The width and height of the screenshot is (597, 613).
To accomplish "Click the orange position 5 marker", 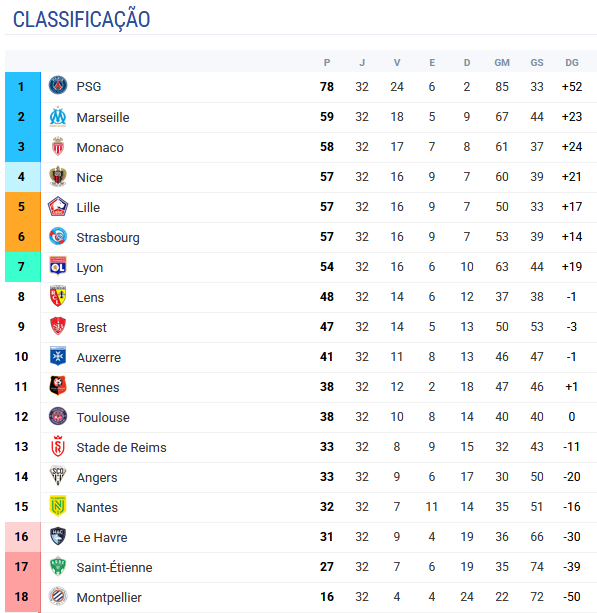I will click(x=23, y=207).
